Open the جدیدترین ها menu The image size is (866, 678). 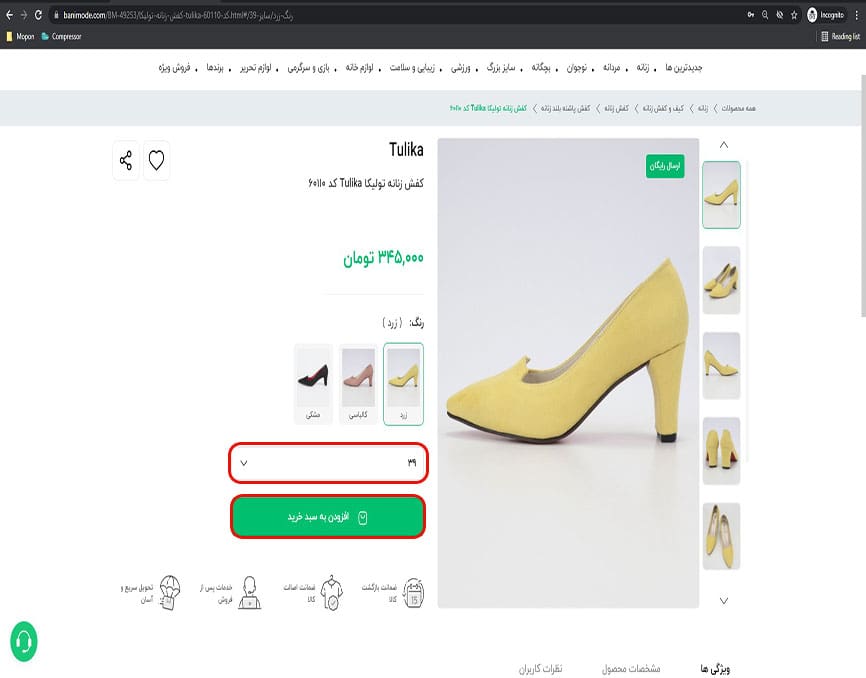tap(684, 68)
